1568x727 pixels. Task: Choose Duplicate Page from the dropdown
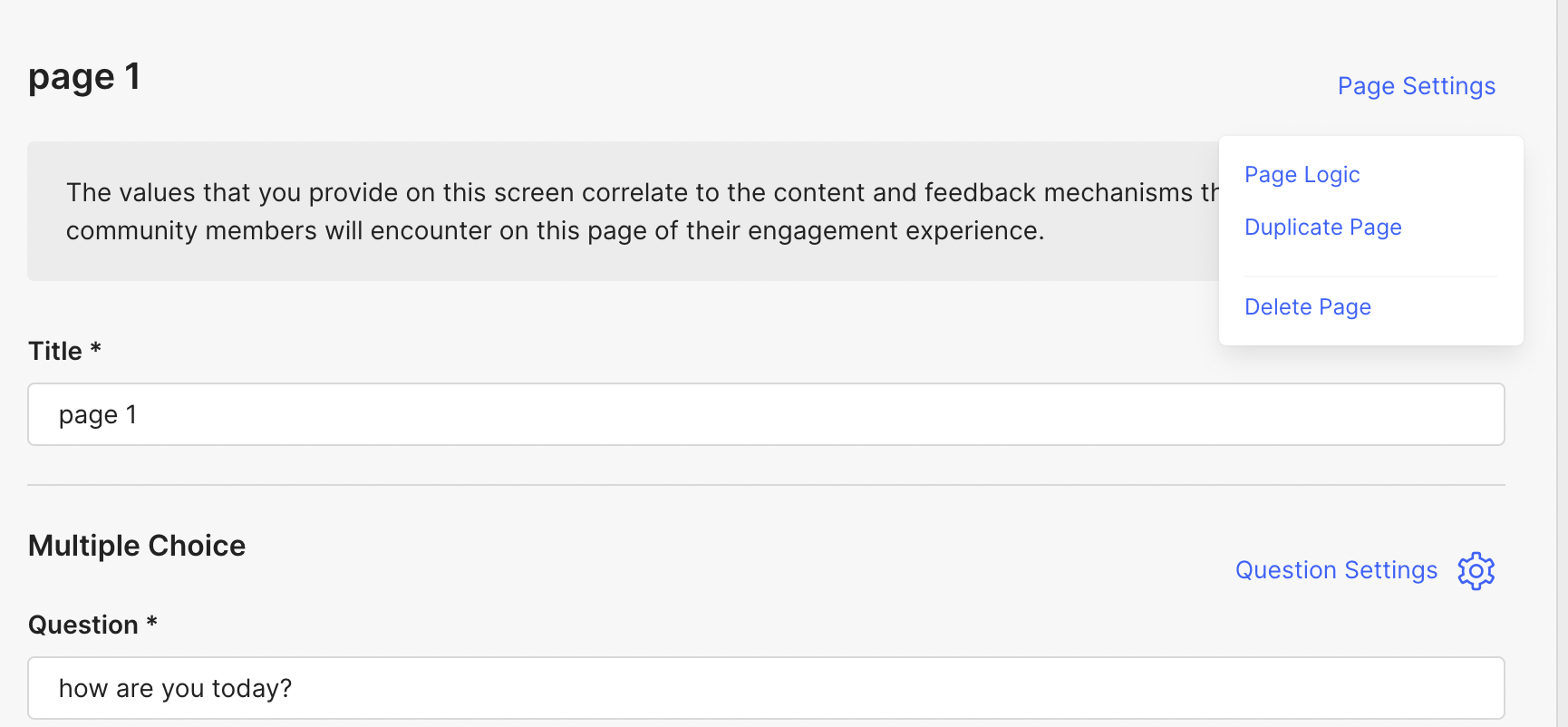pos(1322,227)
